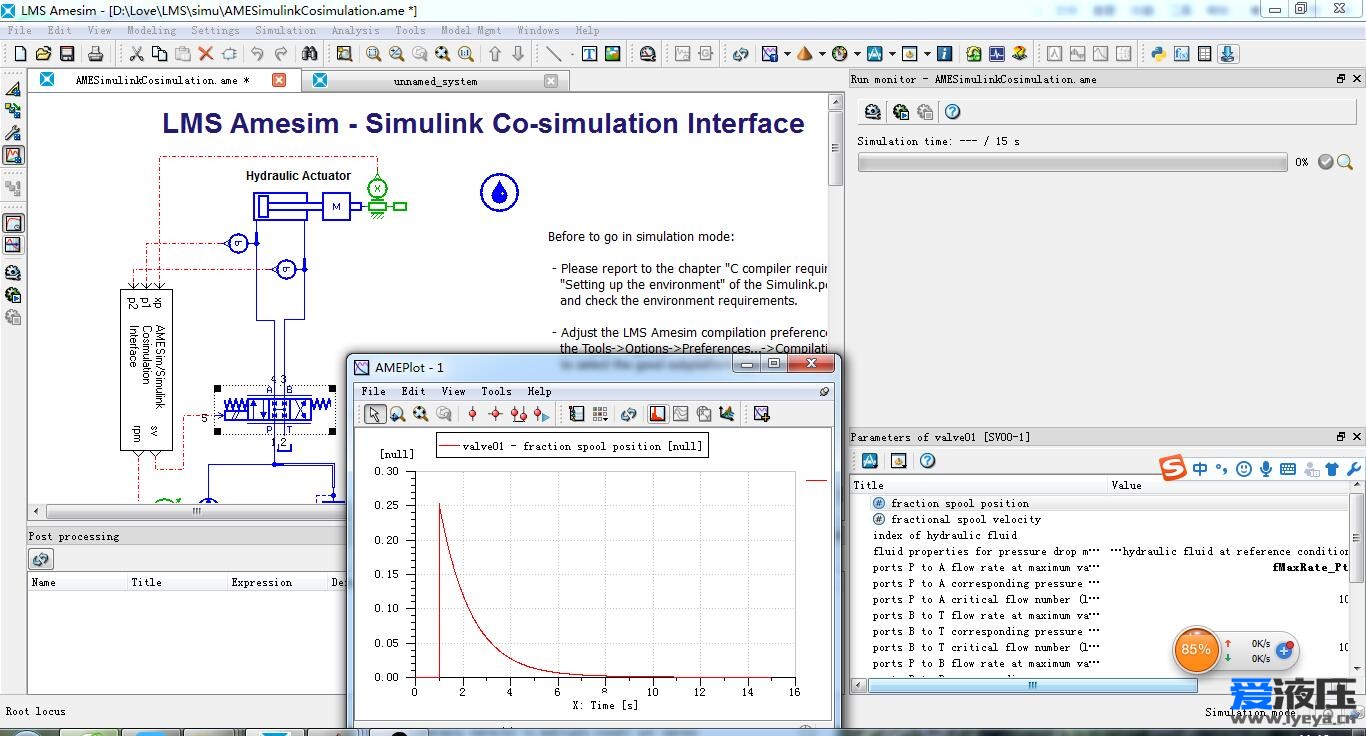The width and height of the screenshot is (1366, 736).
Task: Switch to Sketch mode in left sidebar
Action: click(x=13, y=88)
